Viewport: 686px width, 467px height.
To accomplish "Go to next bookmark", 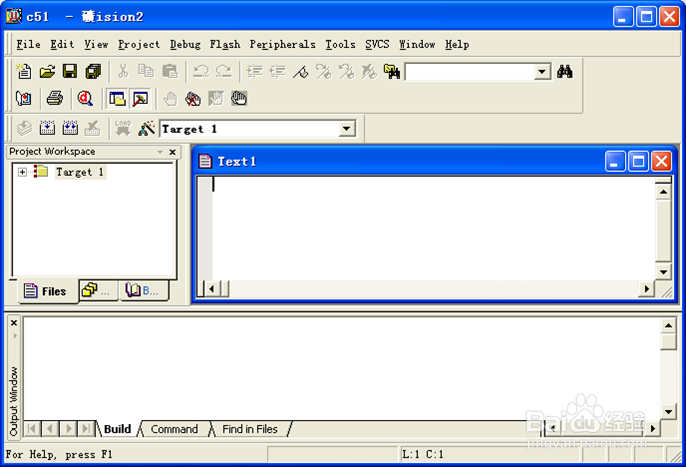I will tap(324, 71).
